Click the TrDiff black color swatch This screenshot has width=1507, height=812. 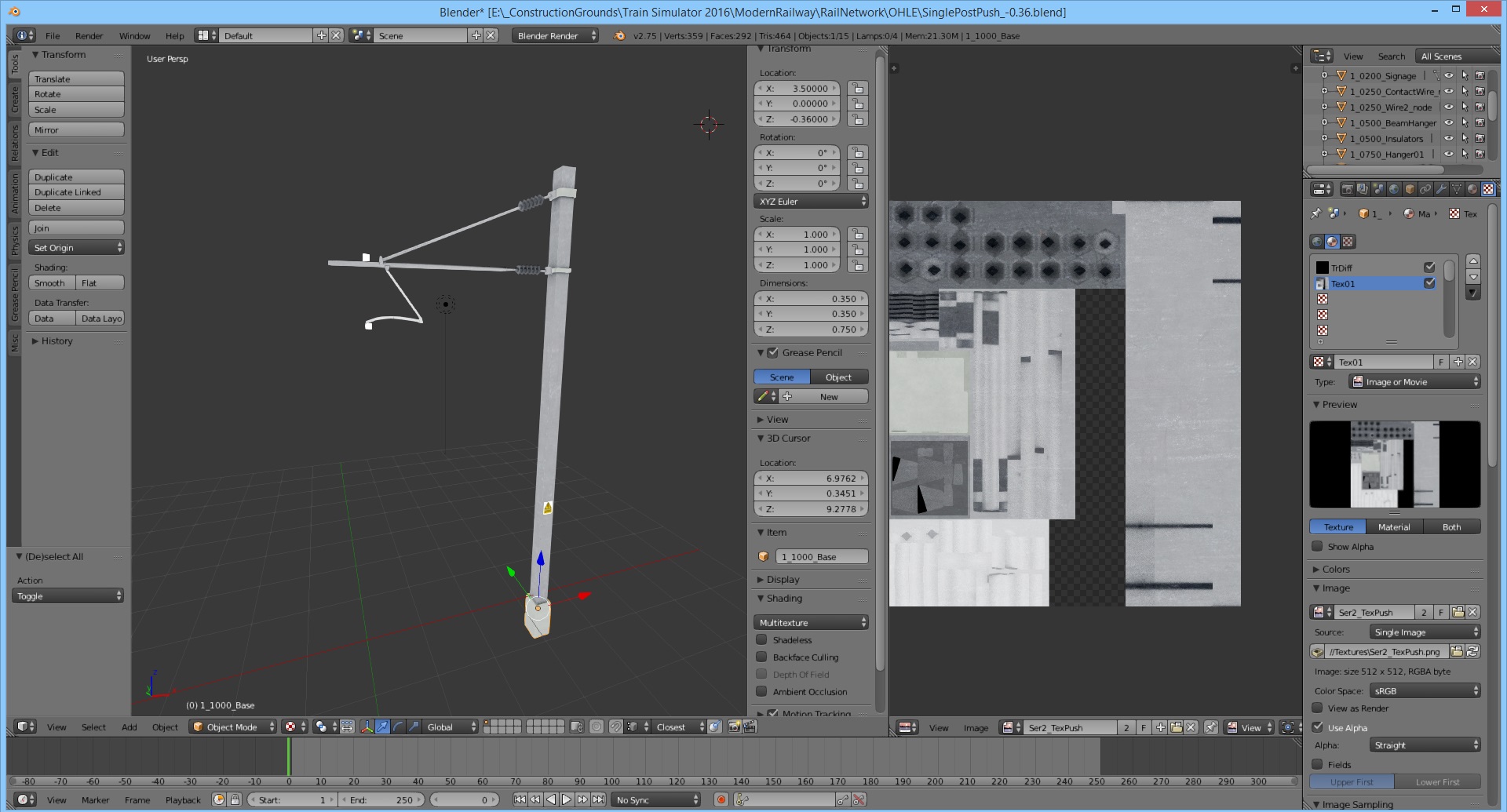click(1323, 268)
